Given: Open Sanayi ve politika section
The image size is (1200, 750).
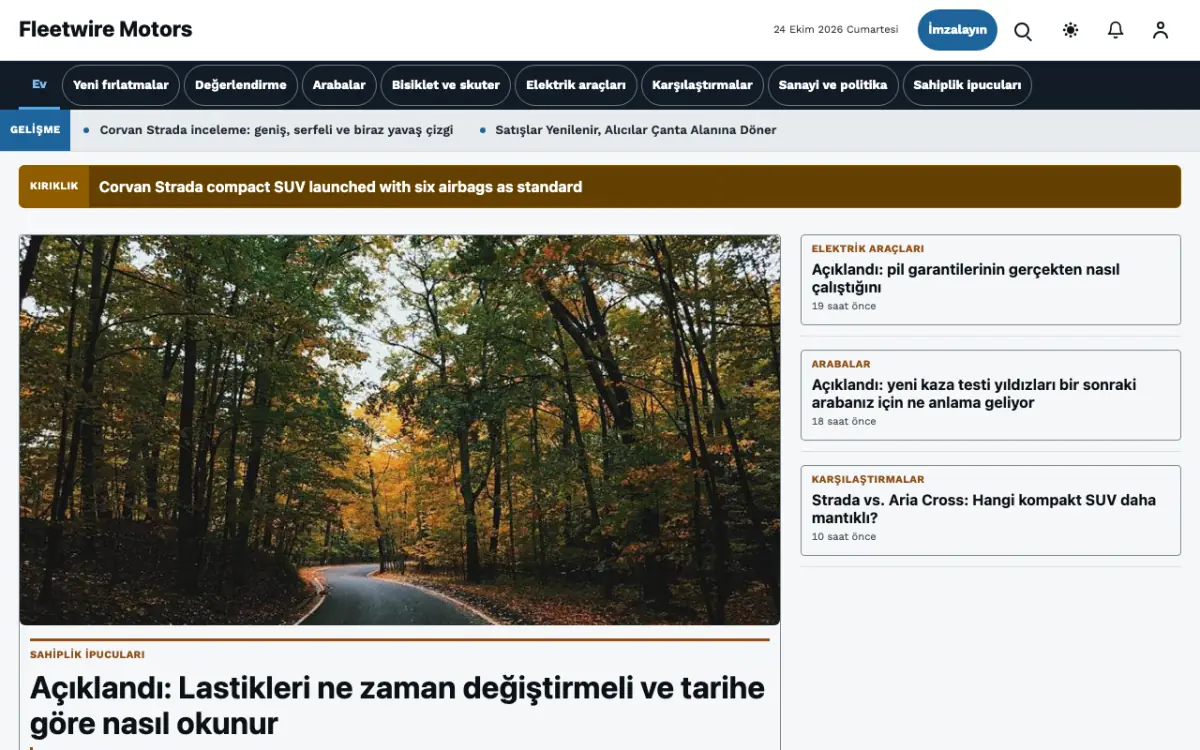Looking at the screenshot, I should click(833, 85).
